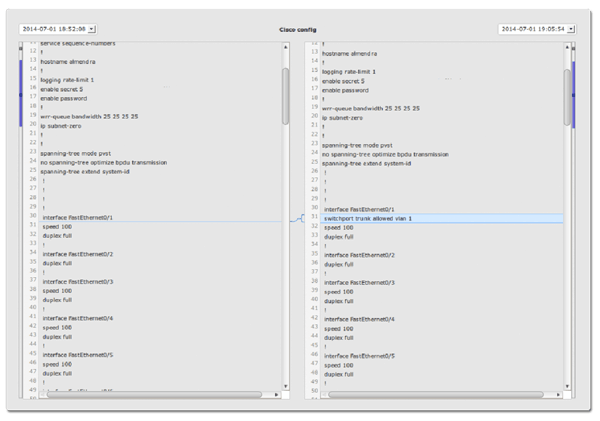Click 'interface FastEthernet0/1' in the right pane
The height and width of the screenshot is (421, 600).
click(x=359, y=210)
